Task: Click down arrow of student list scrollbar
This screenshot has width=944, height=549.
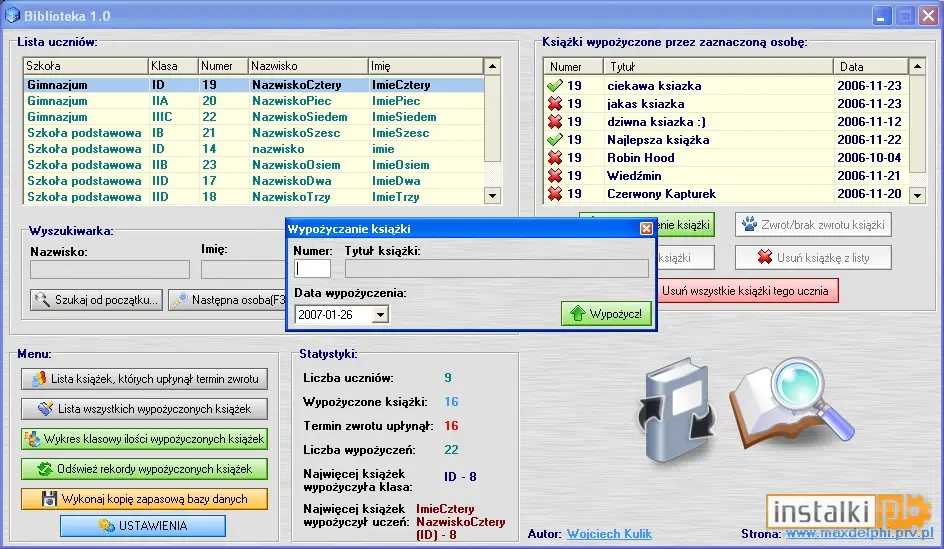Action: [492, 196]
